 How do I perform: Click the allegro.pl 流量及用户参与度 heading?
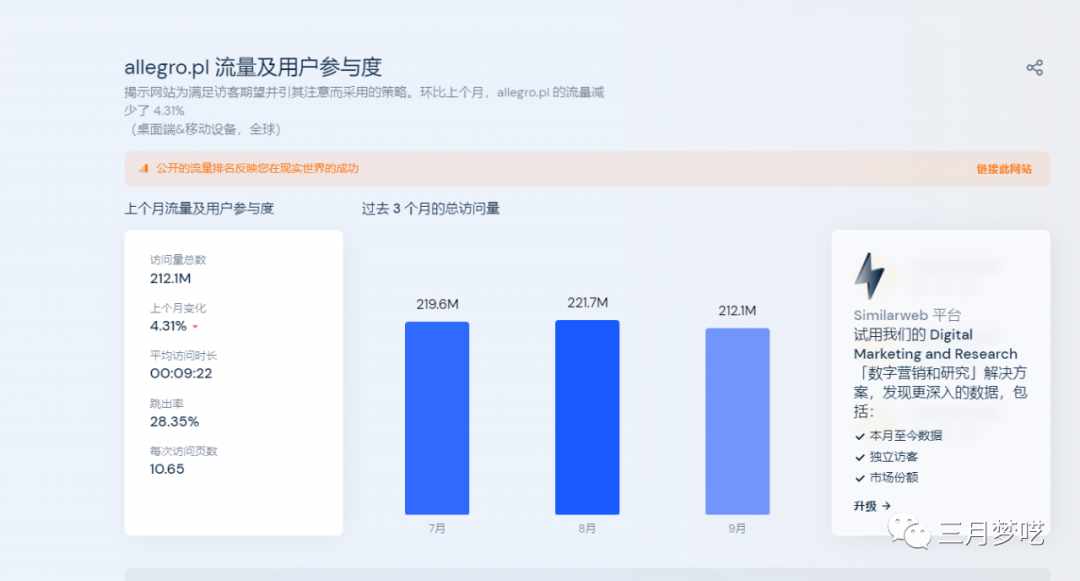click(x=253, y=68)
